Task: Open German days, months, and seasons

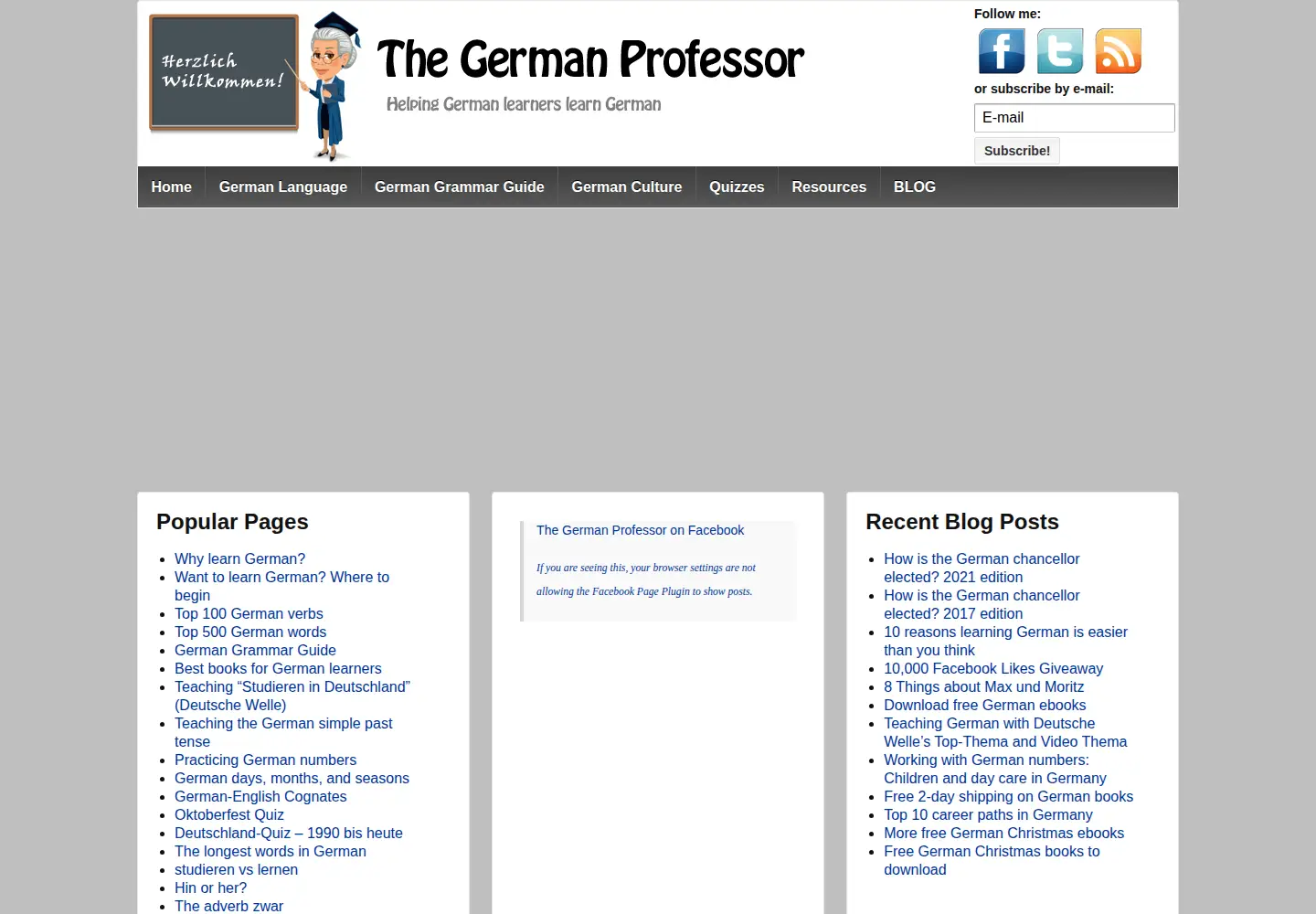Action: click(x=292, y=778)
